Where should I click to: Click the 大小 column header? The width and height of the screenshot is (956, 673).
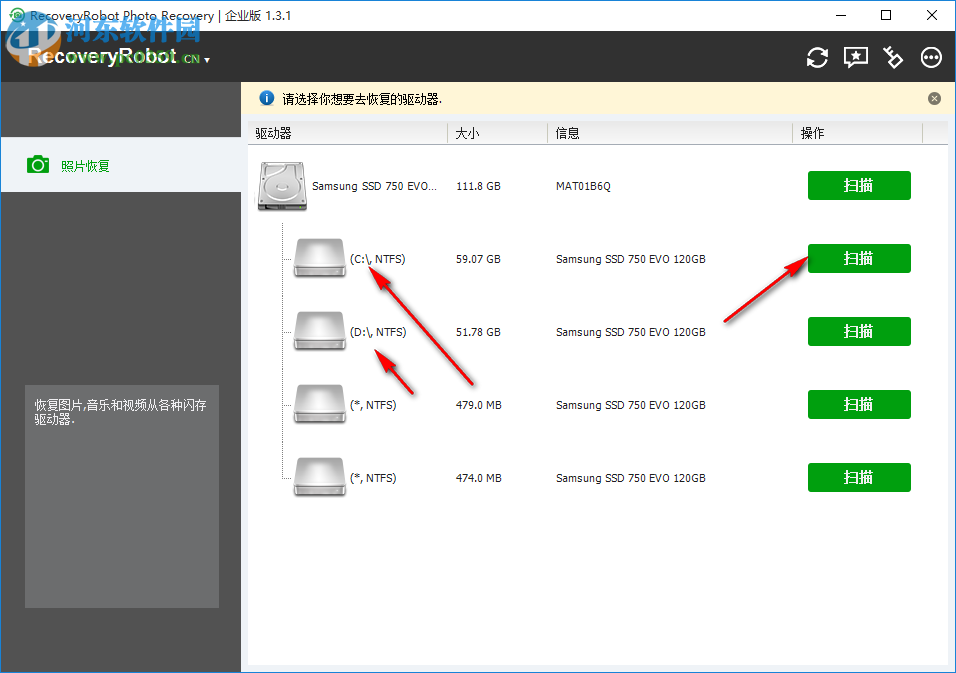(x=466, y=132)
